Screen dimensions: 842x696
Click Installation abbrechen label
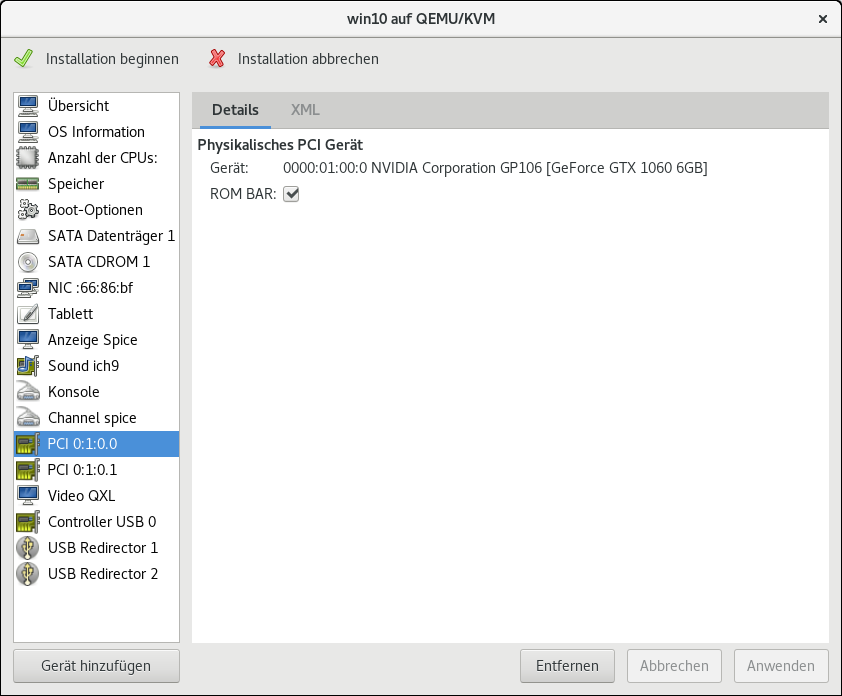[x=308, y=59]
